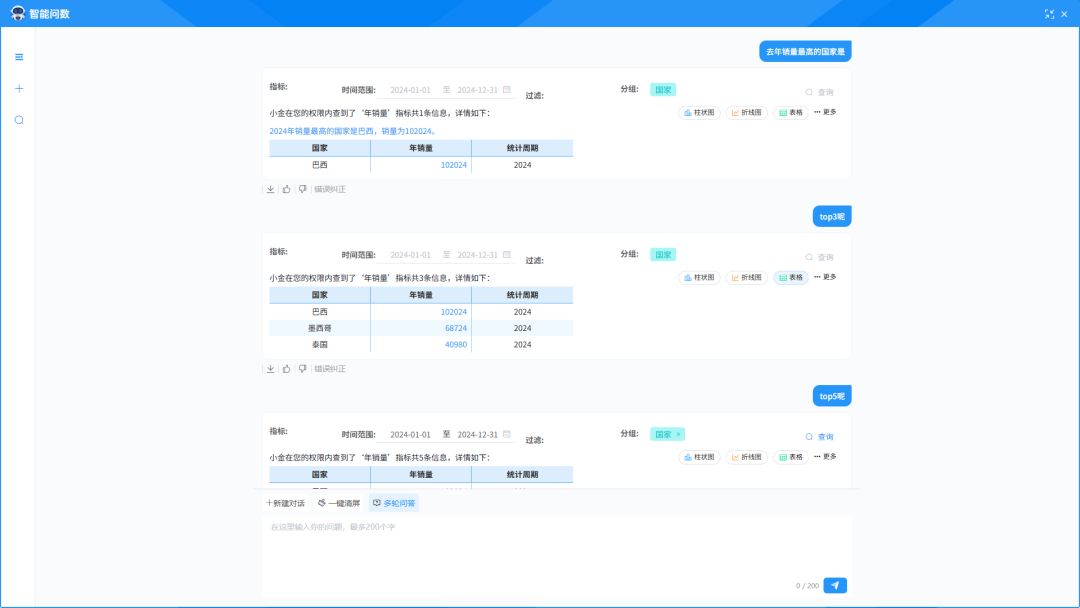Give thumbs up to the first answer
1080x608 pixels.
(x=286, y=189)
